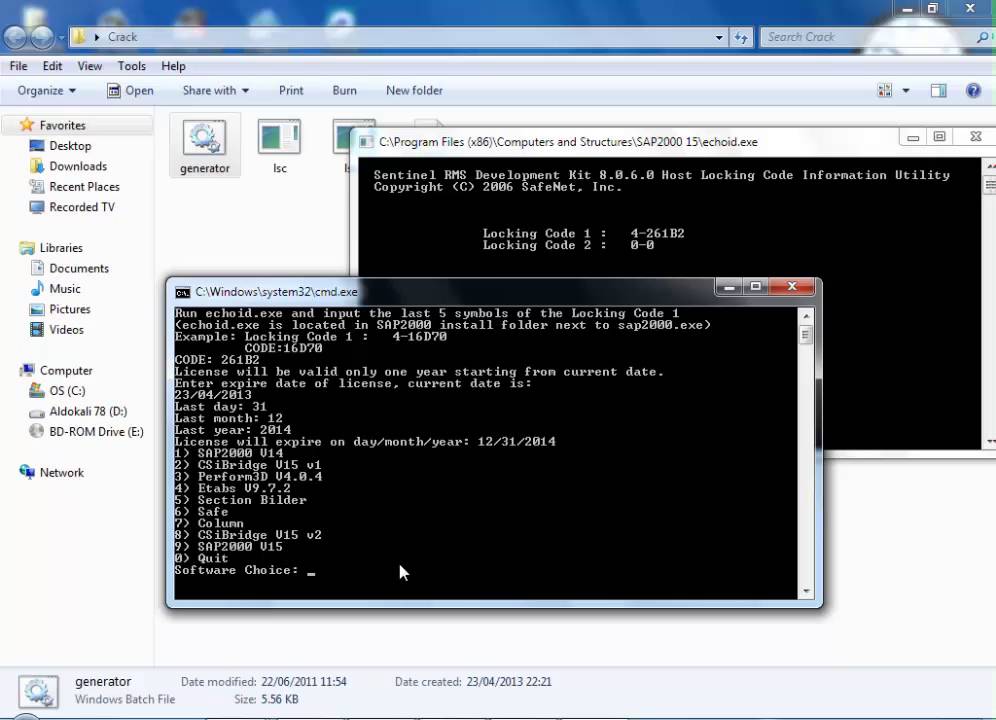This screenshot has width=996, height=720.
Task: Open BD-ROM Drive (E:)
Action: [96, 431]
